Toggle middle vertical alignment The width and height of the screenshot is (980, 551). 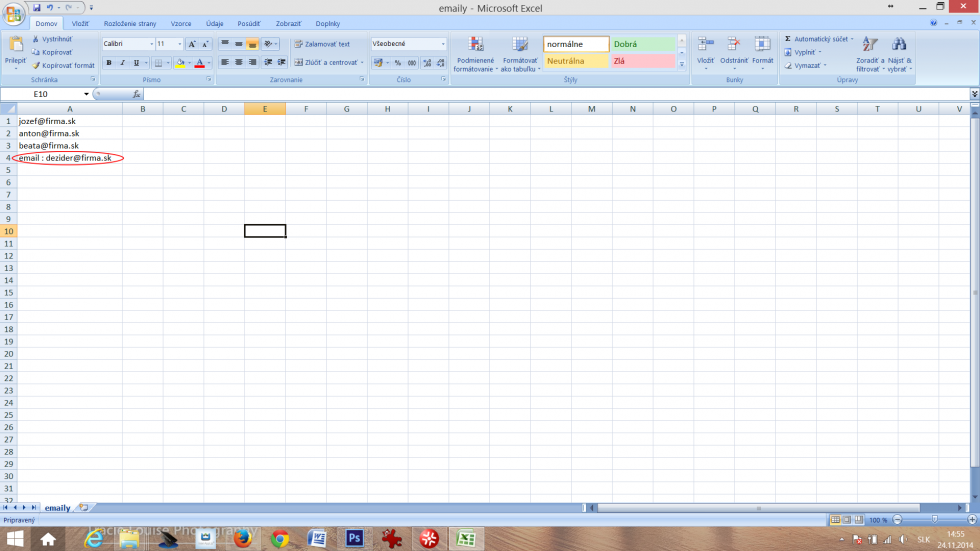[238, 44]
